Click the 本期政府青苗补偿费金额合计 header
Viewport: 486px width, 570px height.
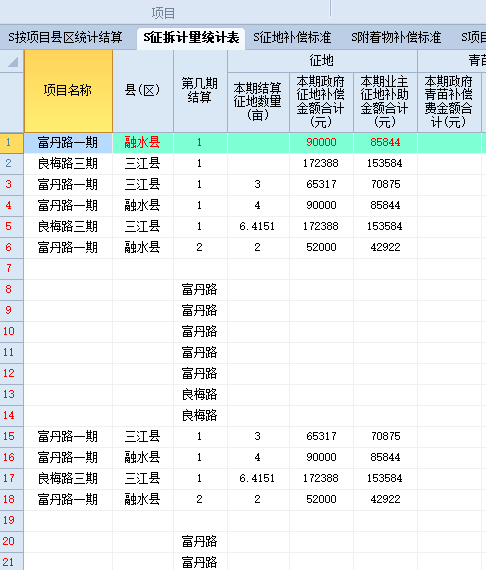click(x=449, y=102)
